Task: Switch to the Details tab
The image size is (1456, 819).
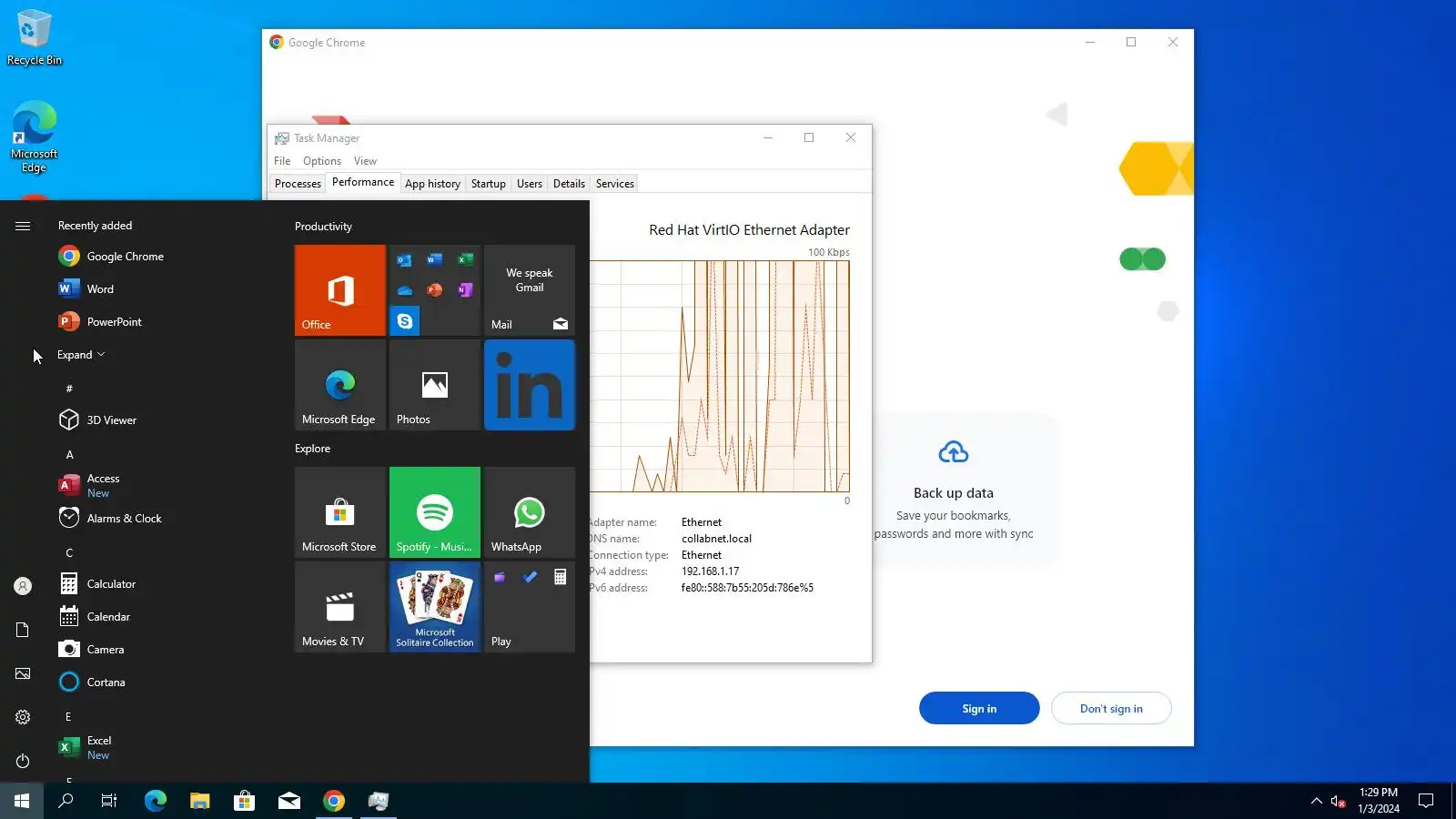Action: (569, 184)
